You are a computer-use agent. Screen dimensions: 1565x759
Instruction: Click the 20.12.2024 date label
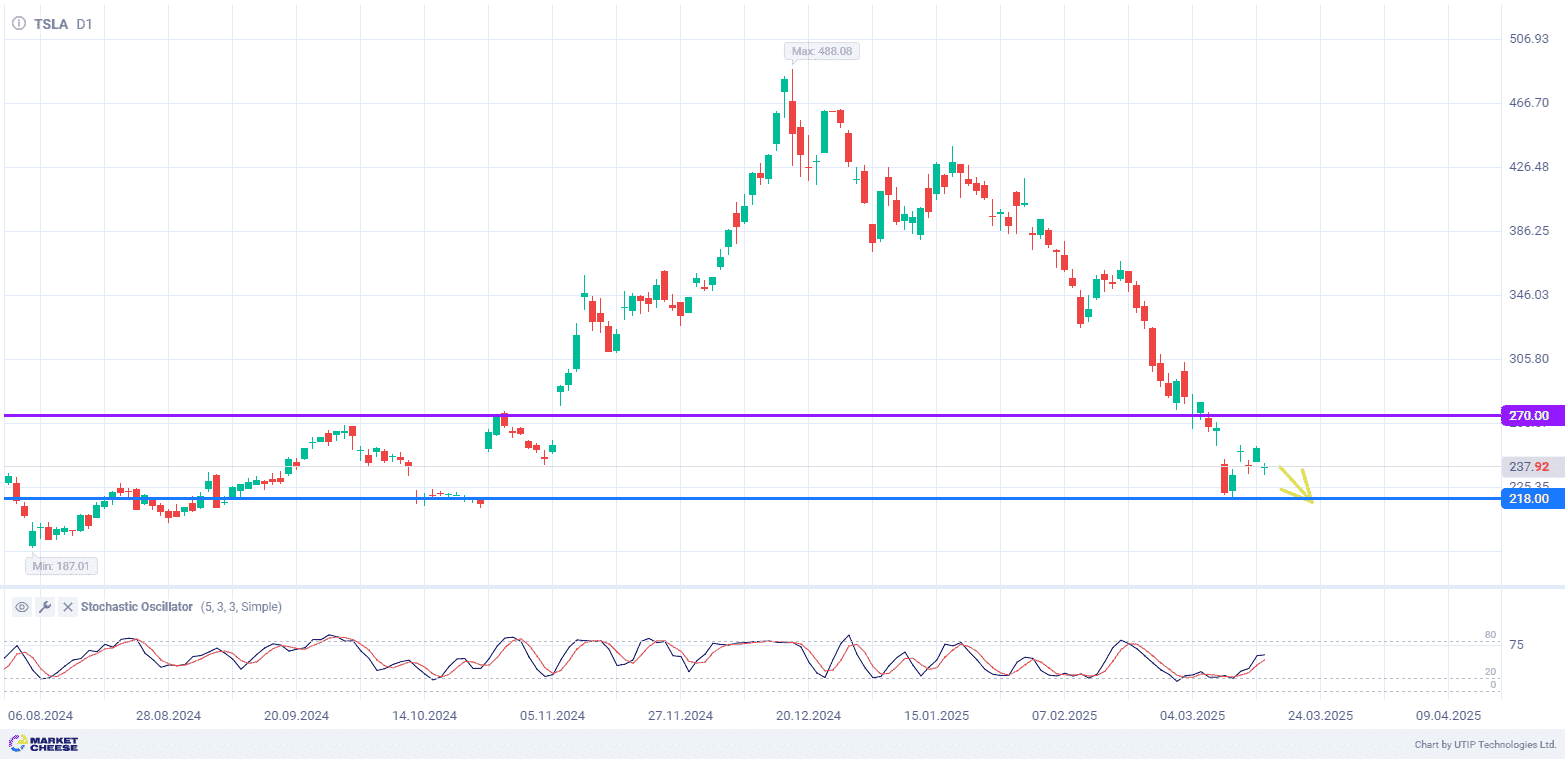pyautogui.click(x=809, y=716)
